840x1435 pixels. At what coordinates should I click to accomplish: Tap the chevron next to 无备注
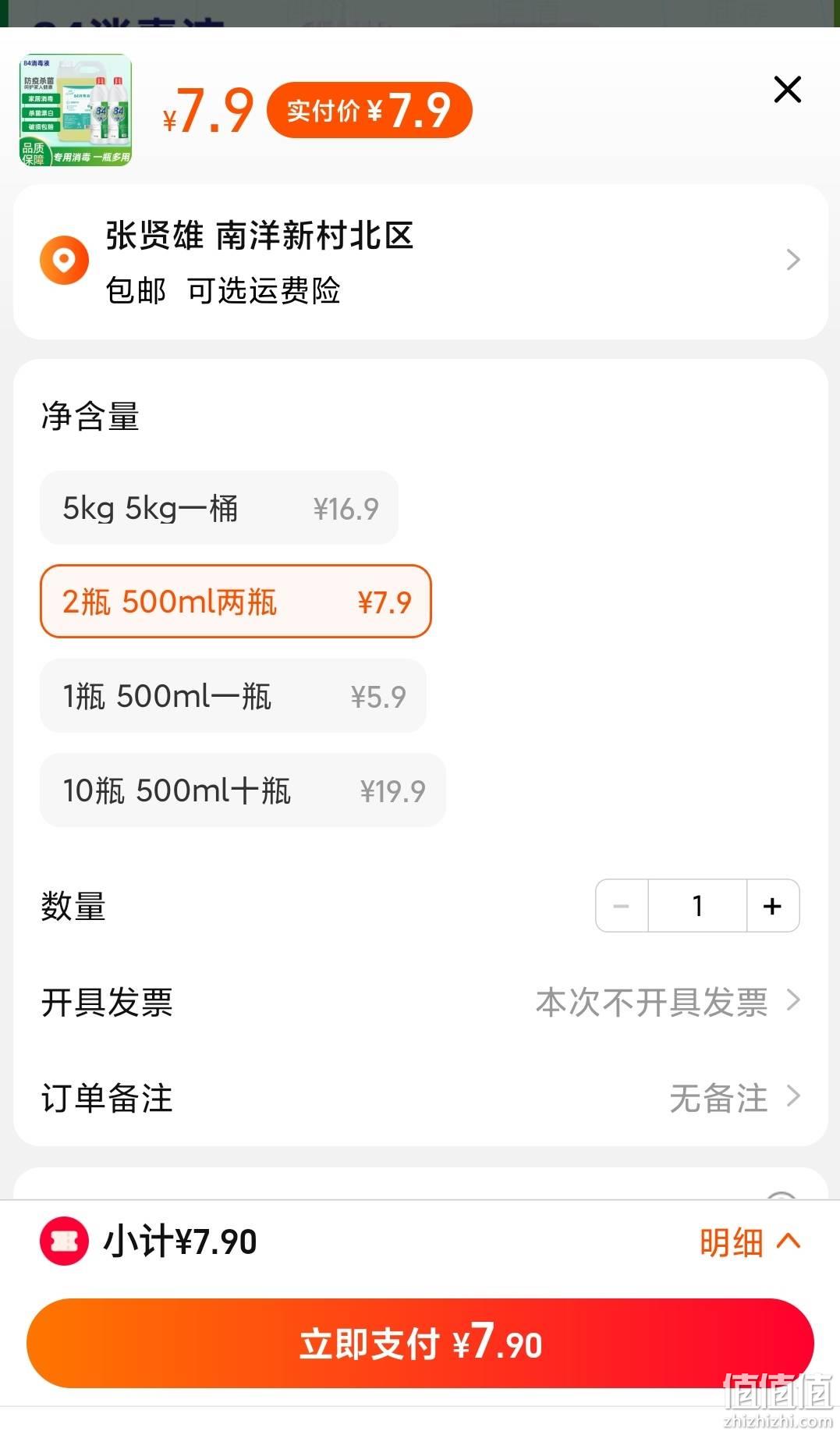tap(794, 1096)
